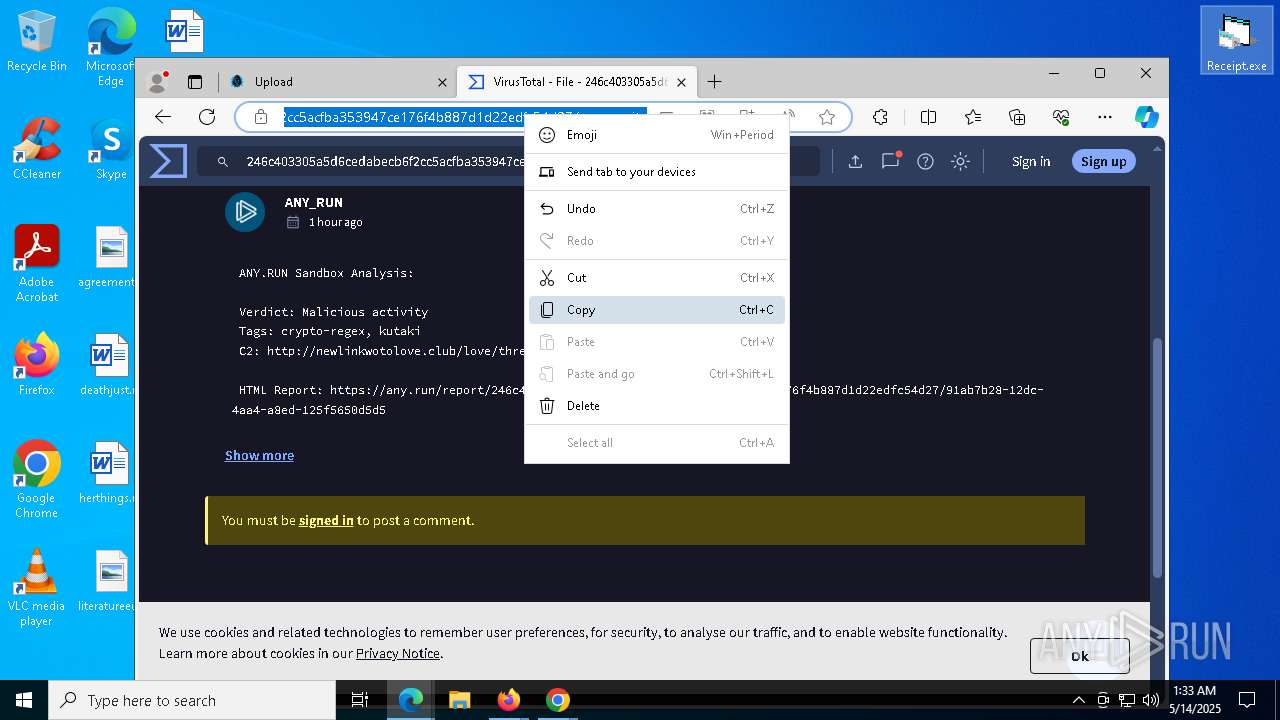
Task: Open the Privacy Notice link
Action: click(x=398, y=653)
